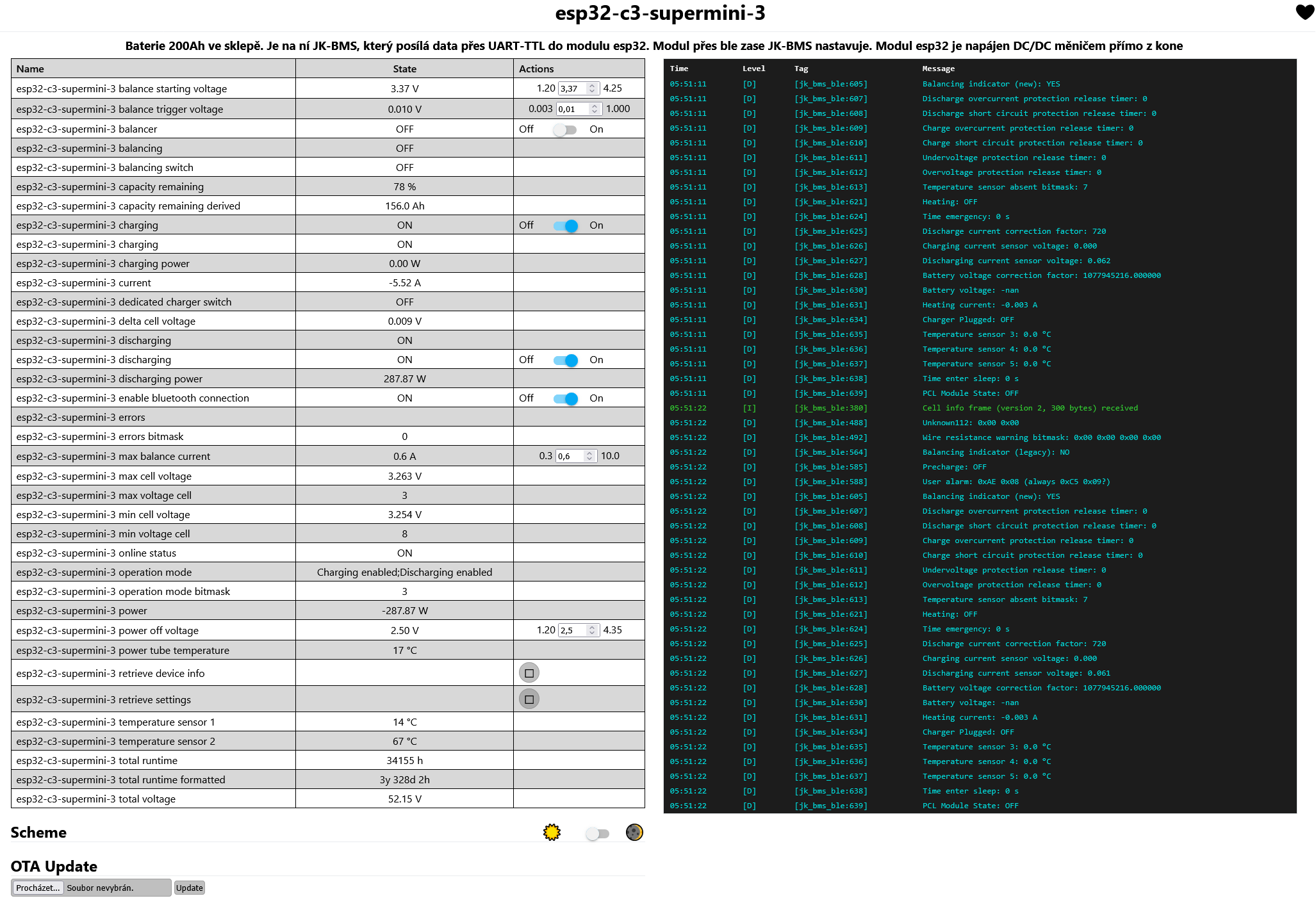Click power off voltage stepper arrows
This screenshot has width=1316, height=903.
click(592, 630)
